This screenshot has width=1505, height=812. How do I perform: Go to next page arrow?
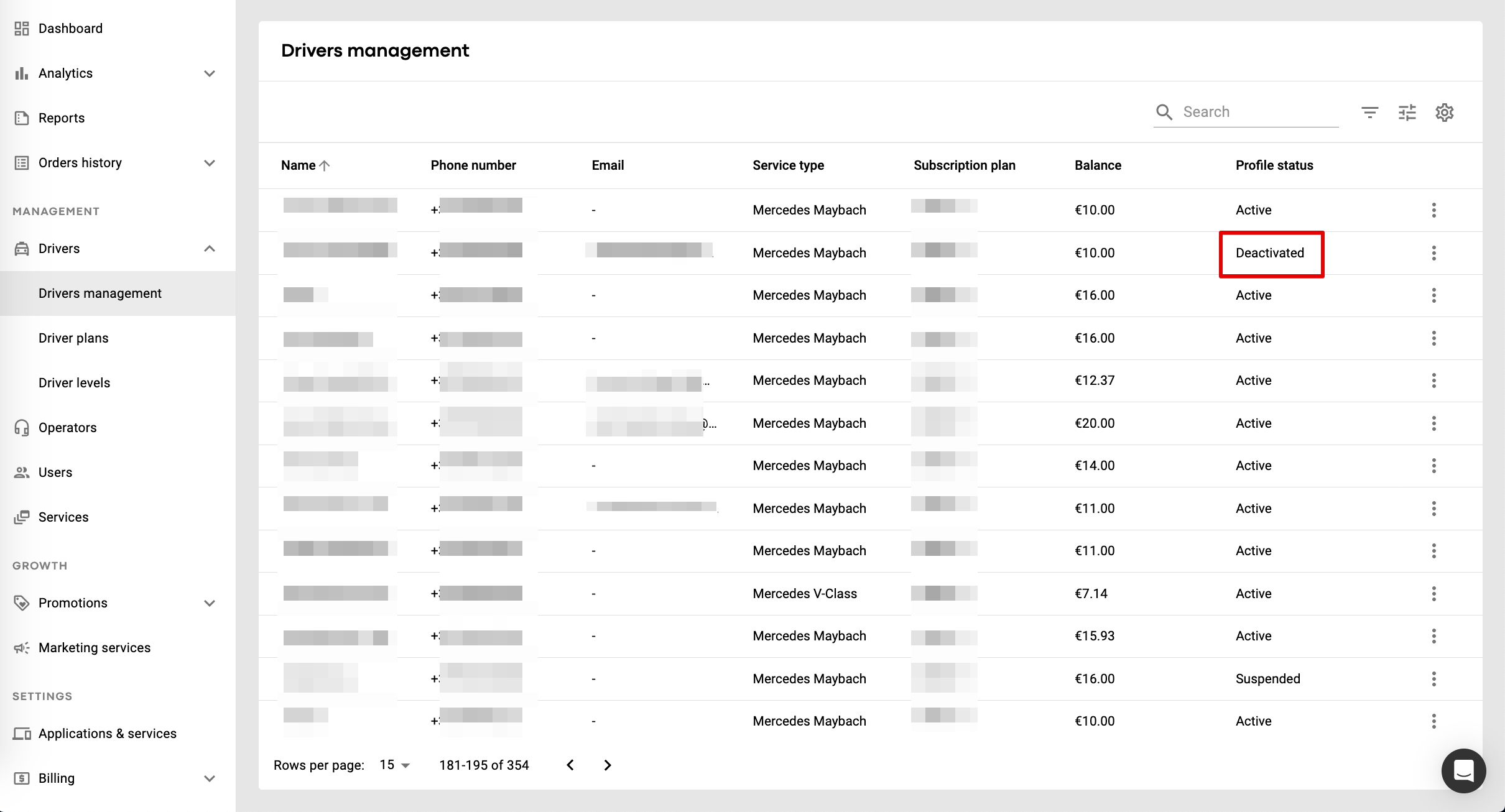(x=608, y=765)
